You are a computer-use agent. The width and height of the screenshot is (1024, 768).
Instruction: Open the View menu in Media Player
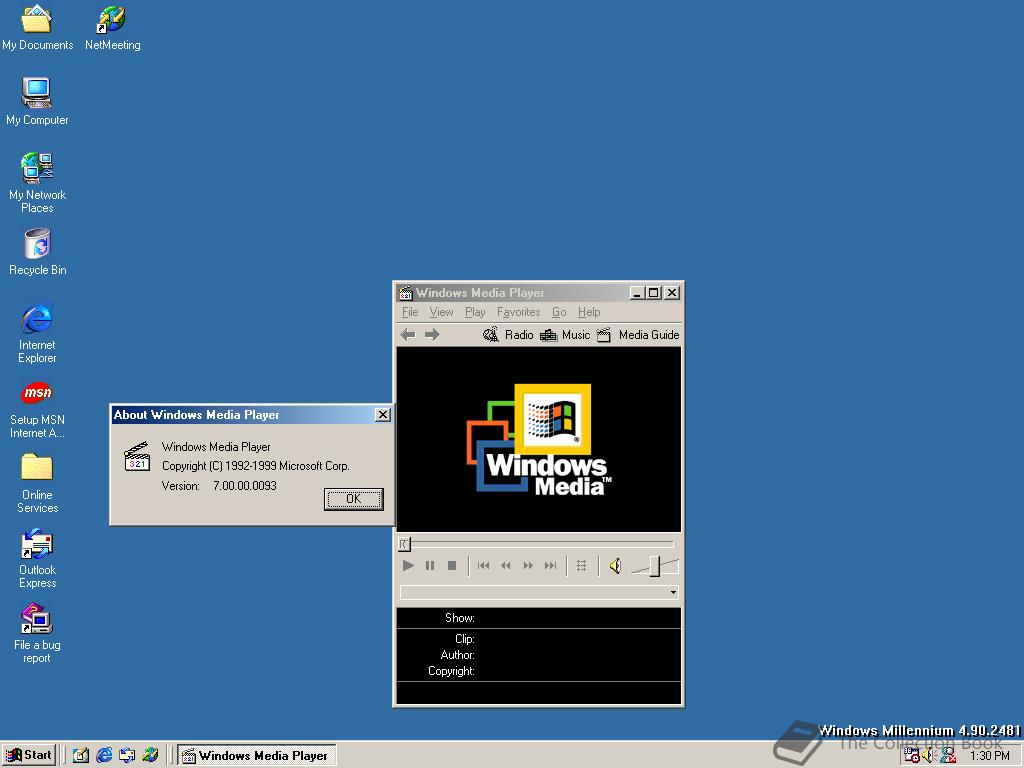(441, 312)
